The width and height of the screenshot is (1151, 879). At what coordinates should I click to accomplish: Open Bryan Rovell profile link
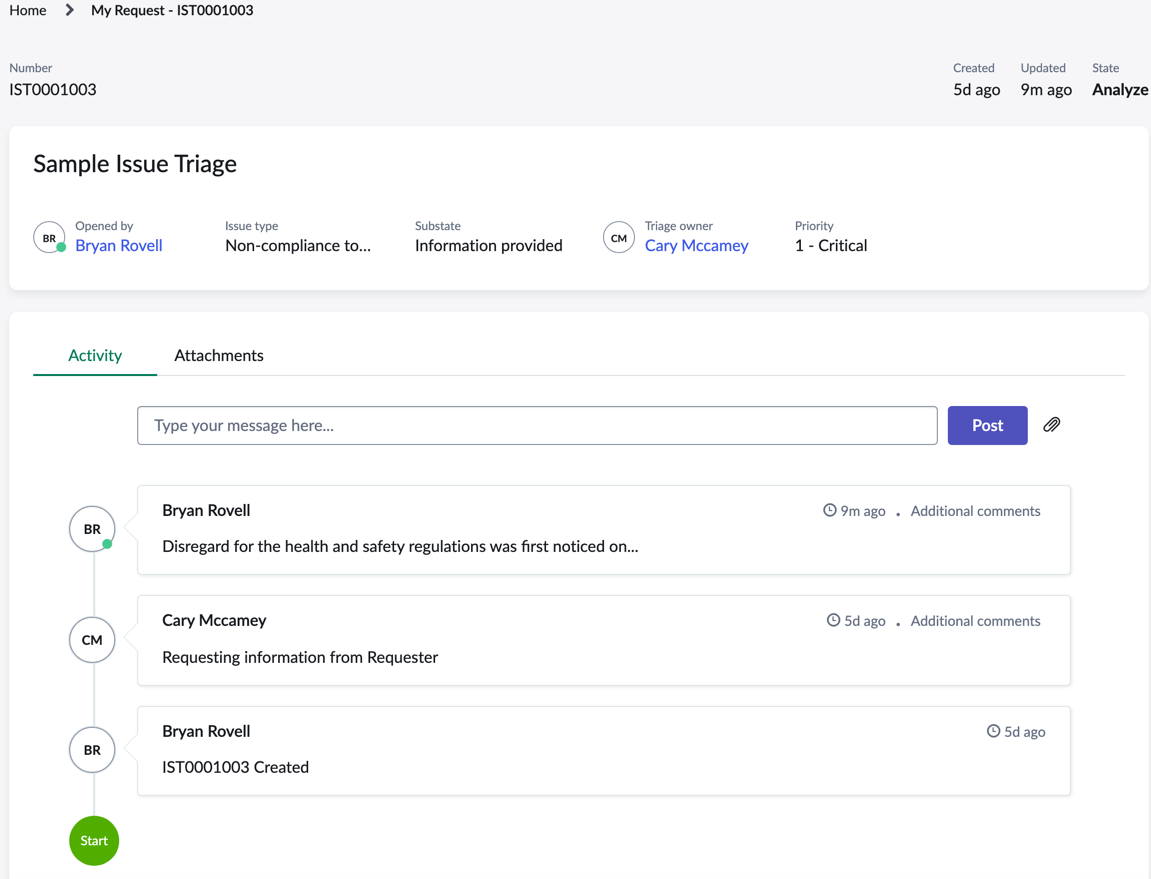(119, 245)
